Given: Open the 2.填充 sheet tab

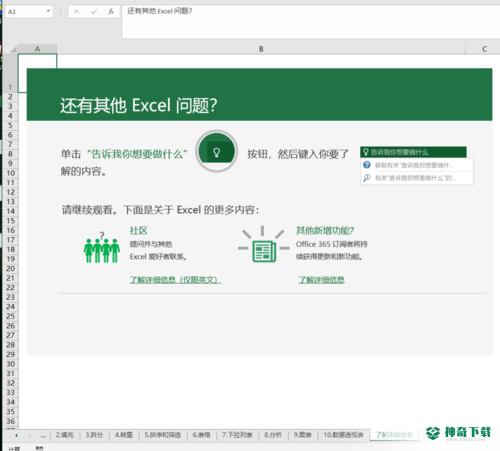Looking at the screenshot, I should [65, 435].
